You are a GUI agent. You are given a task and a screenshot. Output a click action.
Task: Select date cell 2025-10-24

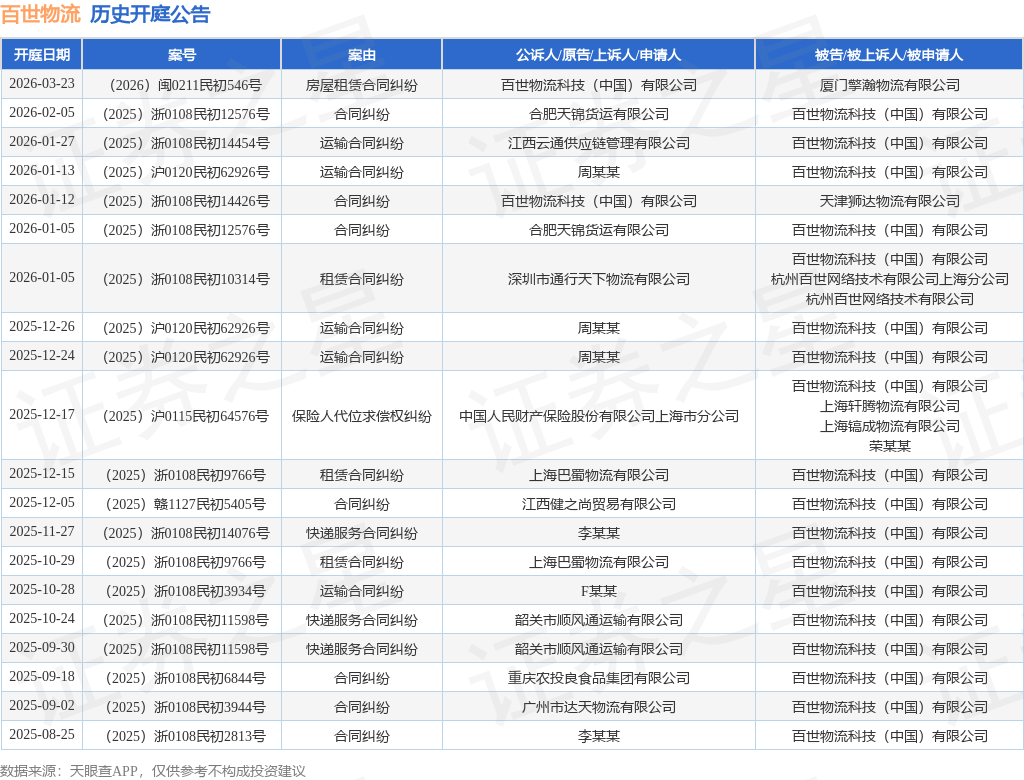[x=42, y=619]
